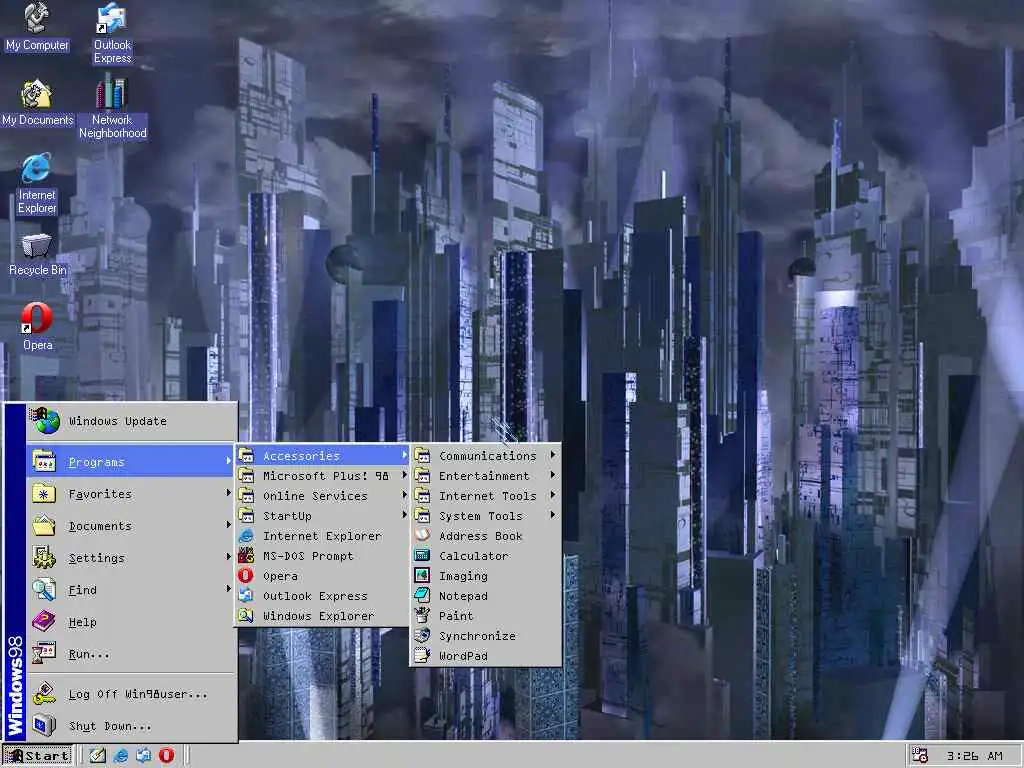Click the MS-DOS Prompt icon
The image size is (1024, 768).
[246, 556]
